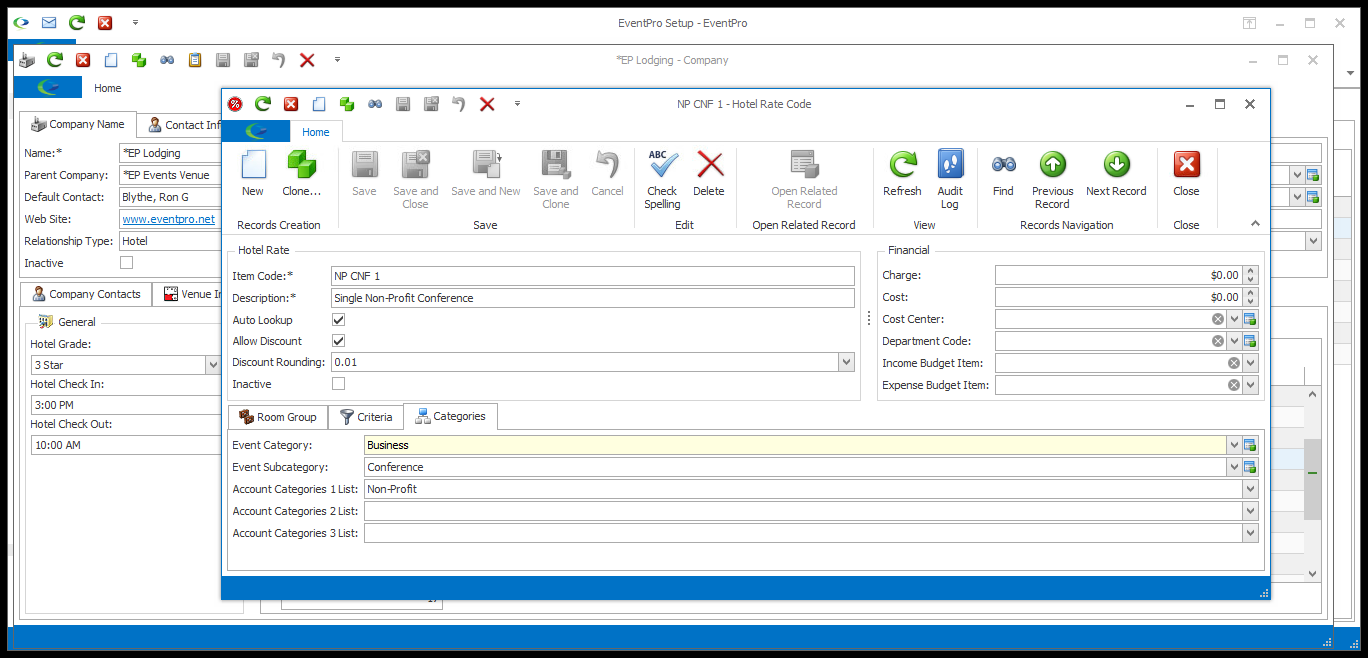
Task: Click the mail icon in EventPro Setup toolbar
Action: (x=49, y=23)
